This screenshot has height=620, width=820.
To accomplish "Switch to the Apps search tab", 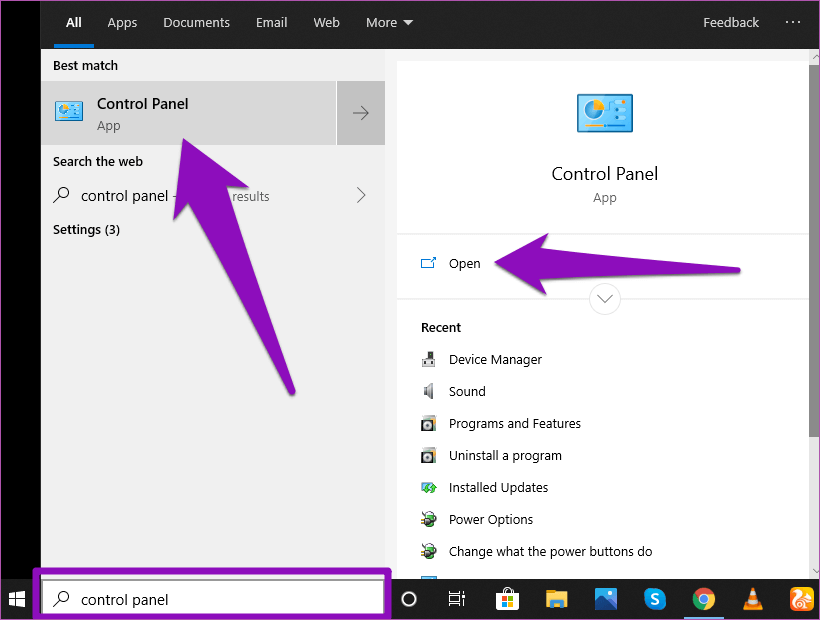I will coord(122,22).
